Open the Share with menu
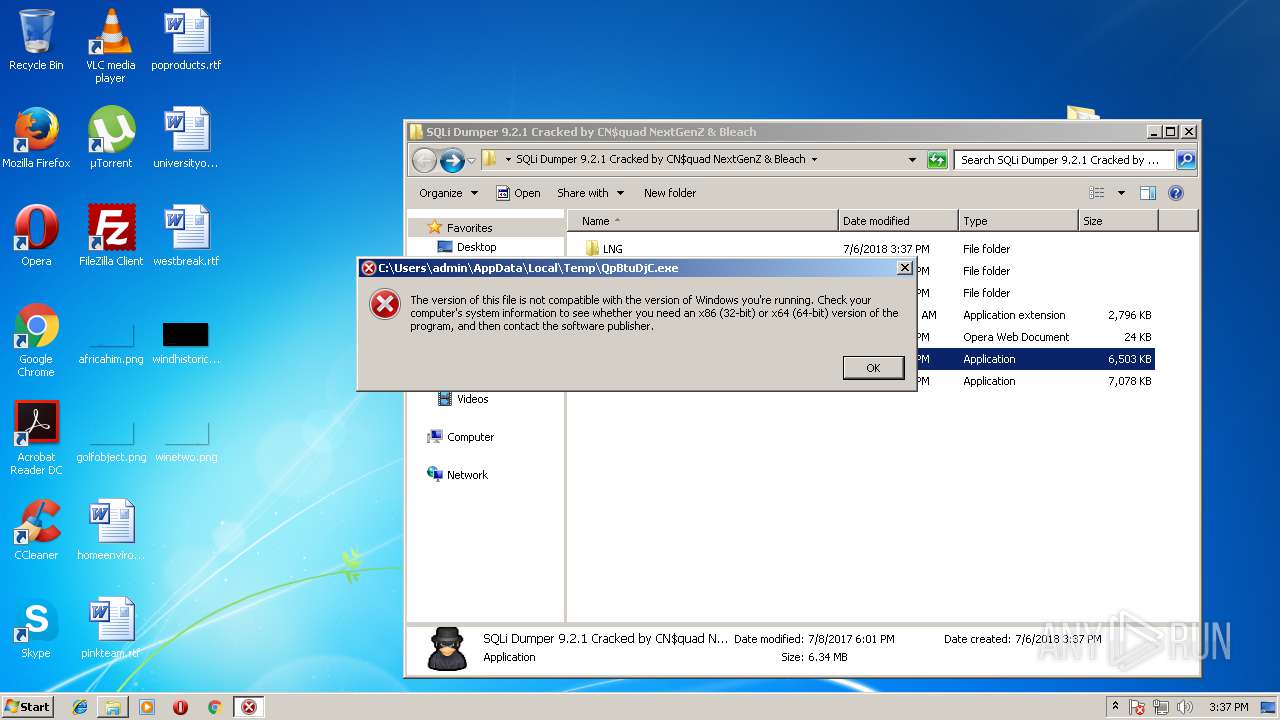This screenshot has width=1280, height=720. click(590, 193)
